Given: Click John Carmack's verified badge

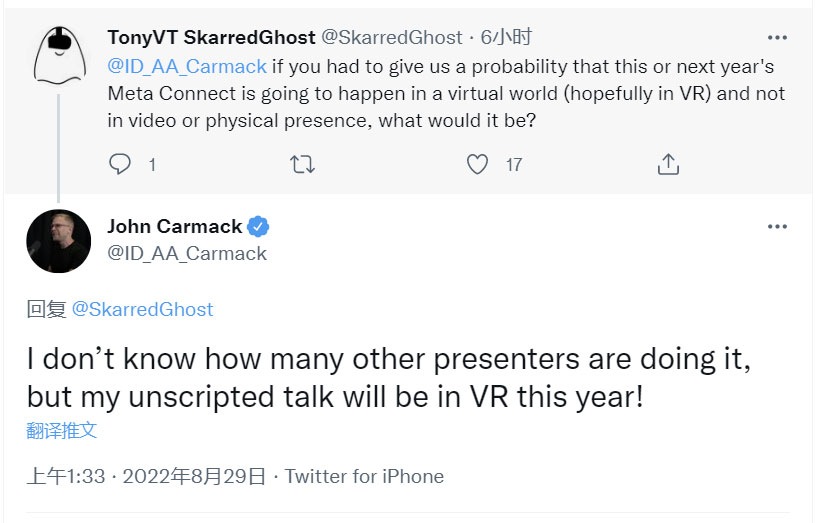Looking at the screenshot, I should pos(258,227).
